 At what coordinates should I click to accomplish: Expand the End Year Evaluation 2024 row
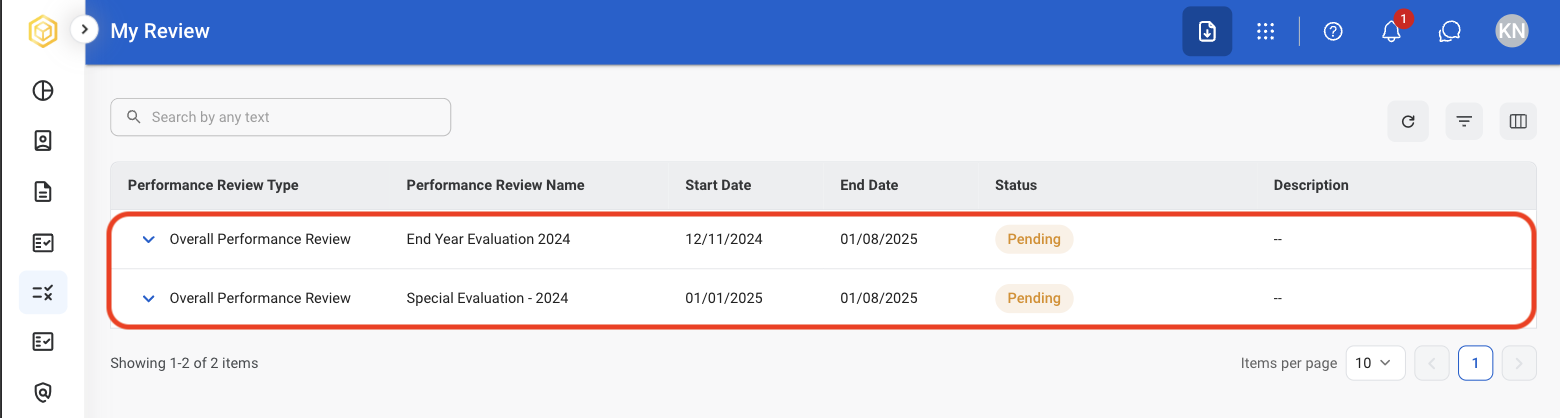pos(149,239)
